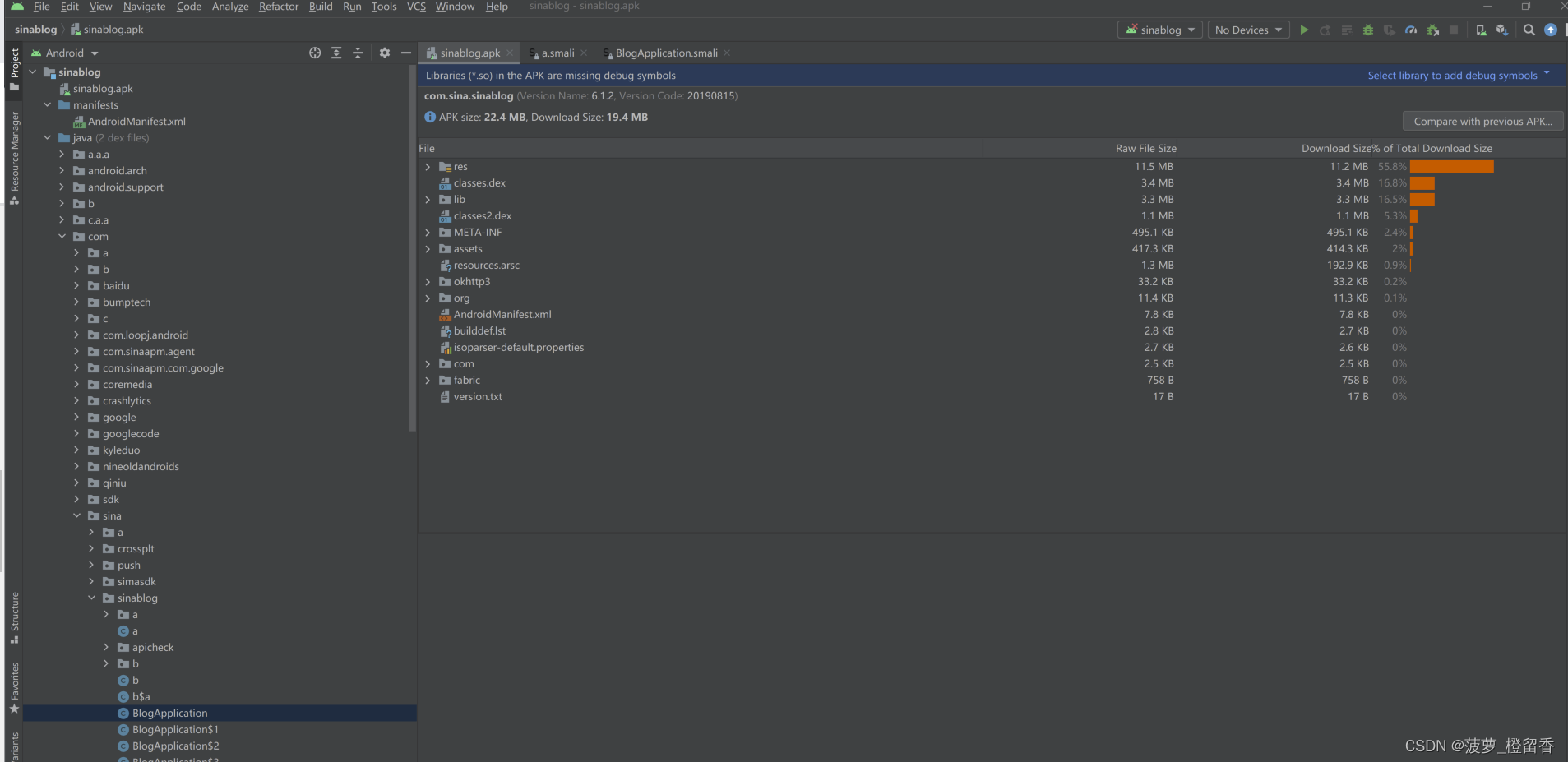This screenshot has height=762, width=1568.
Task: Expand the fabric folder in APK list
Action: click(x=428, y=381)
